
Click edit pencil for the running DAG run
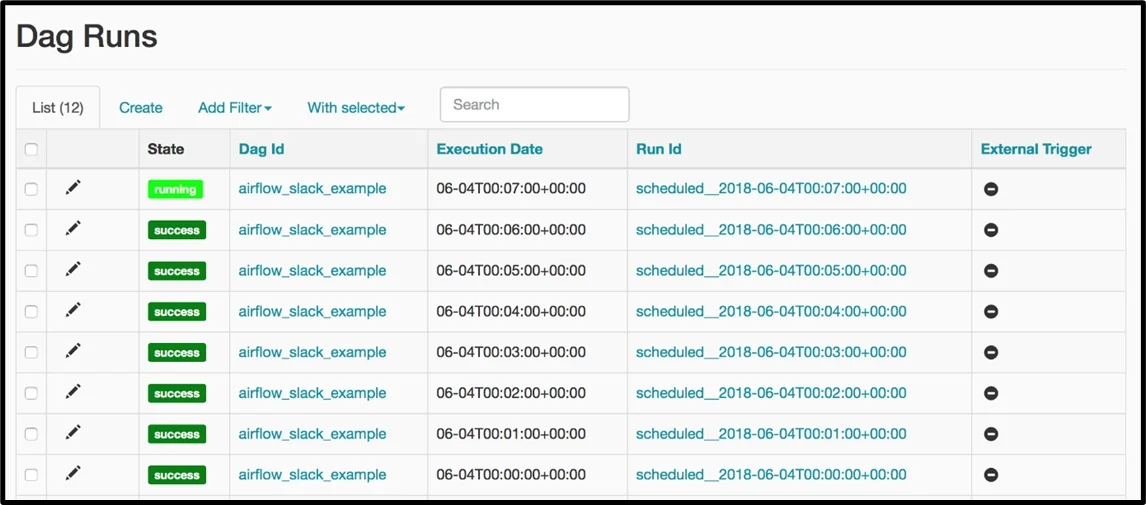click(73, 188)
